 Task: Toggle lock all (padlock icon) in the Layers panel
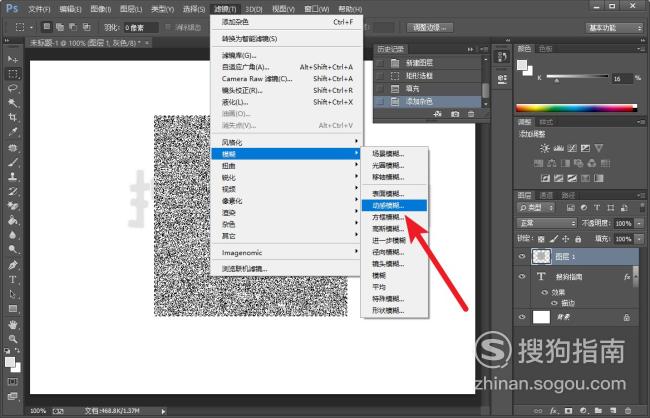(578, 239)
